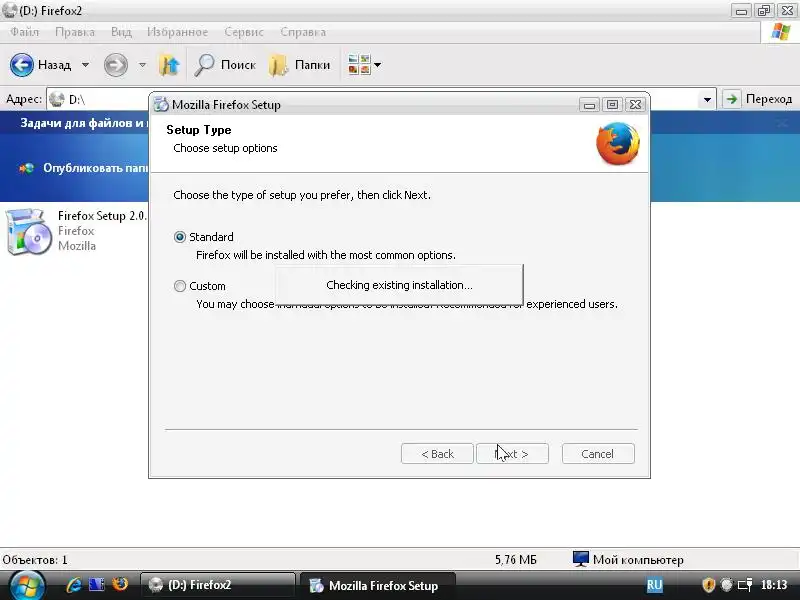The height and width of the screenshot is (600, 800).
Task: Click Опубликовать папку task link
Action: tap(84, 168)
